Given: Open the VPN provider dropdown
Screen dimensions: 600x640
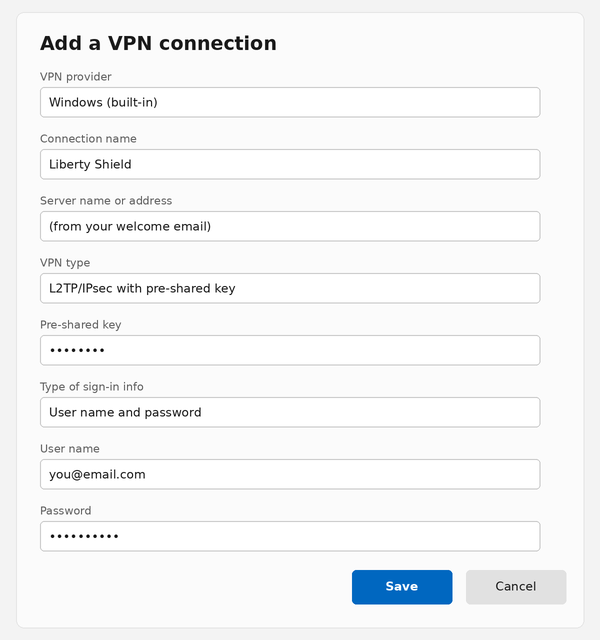Looking at the screenshot, I should pos(290,102).
